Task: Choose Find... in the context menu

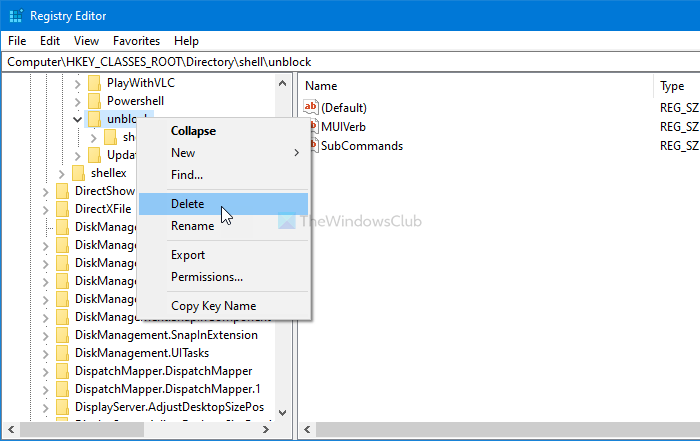Action: click(223, 175)
